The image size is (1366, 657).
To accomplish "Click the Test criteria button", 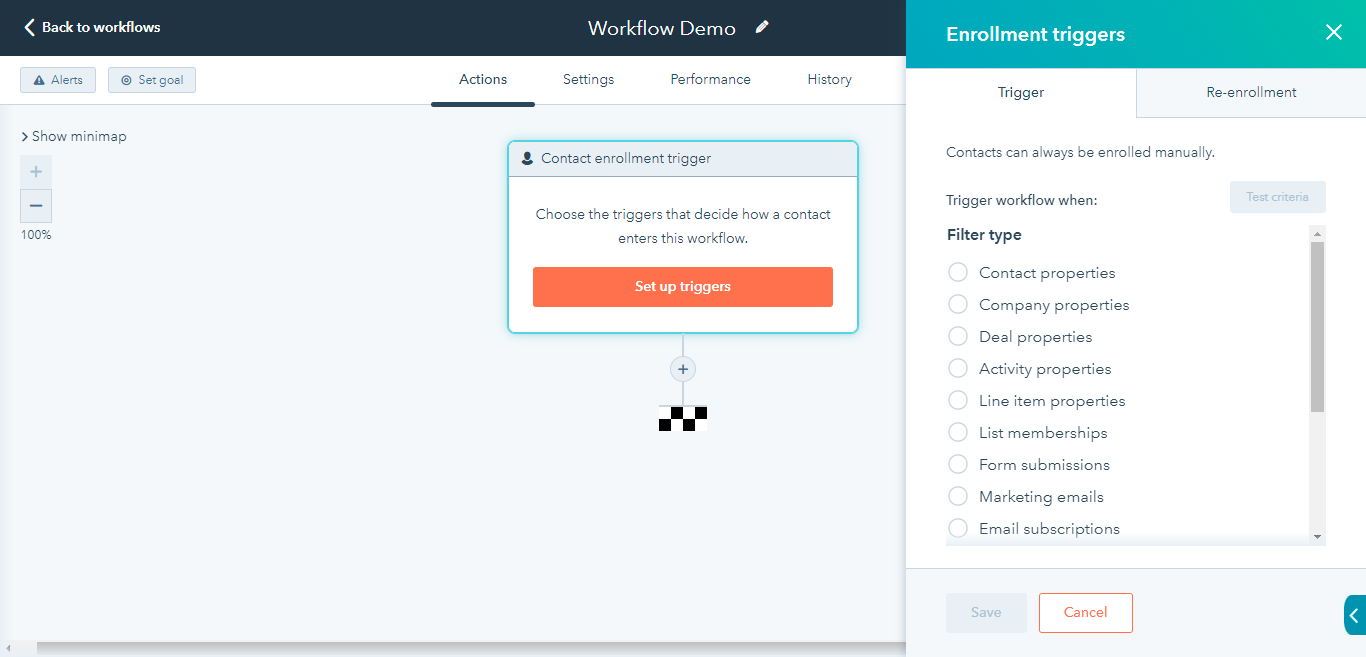I will pyautogui.click(x=1277, y=197).
